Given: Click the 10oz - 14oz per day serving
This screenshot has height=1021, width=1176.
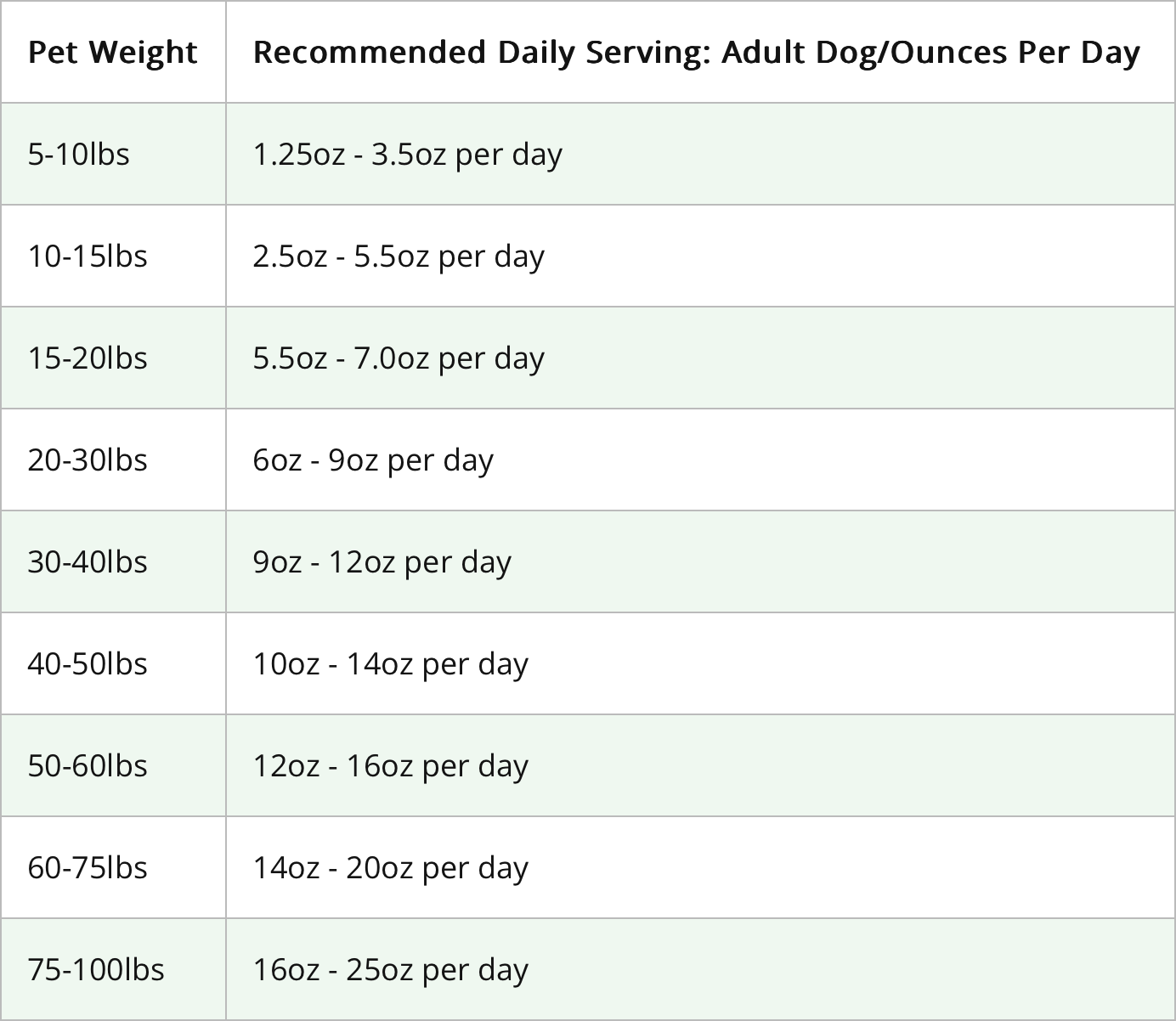Looking at the screenshot, I should pos(390,664).
